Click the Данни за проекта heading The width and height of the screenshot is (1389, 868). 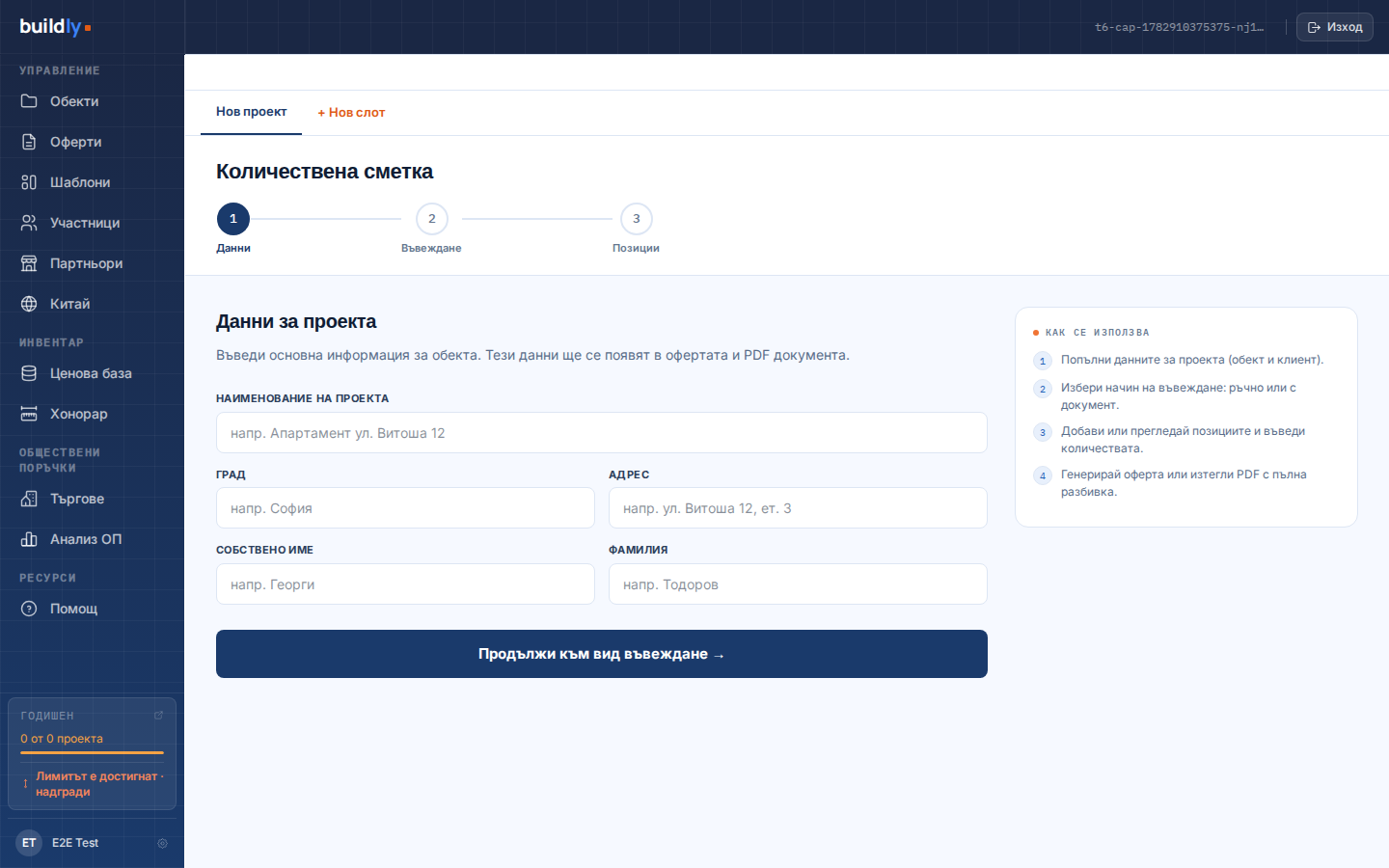tap(296, 322)
